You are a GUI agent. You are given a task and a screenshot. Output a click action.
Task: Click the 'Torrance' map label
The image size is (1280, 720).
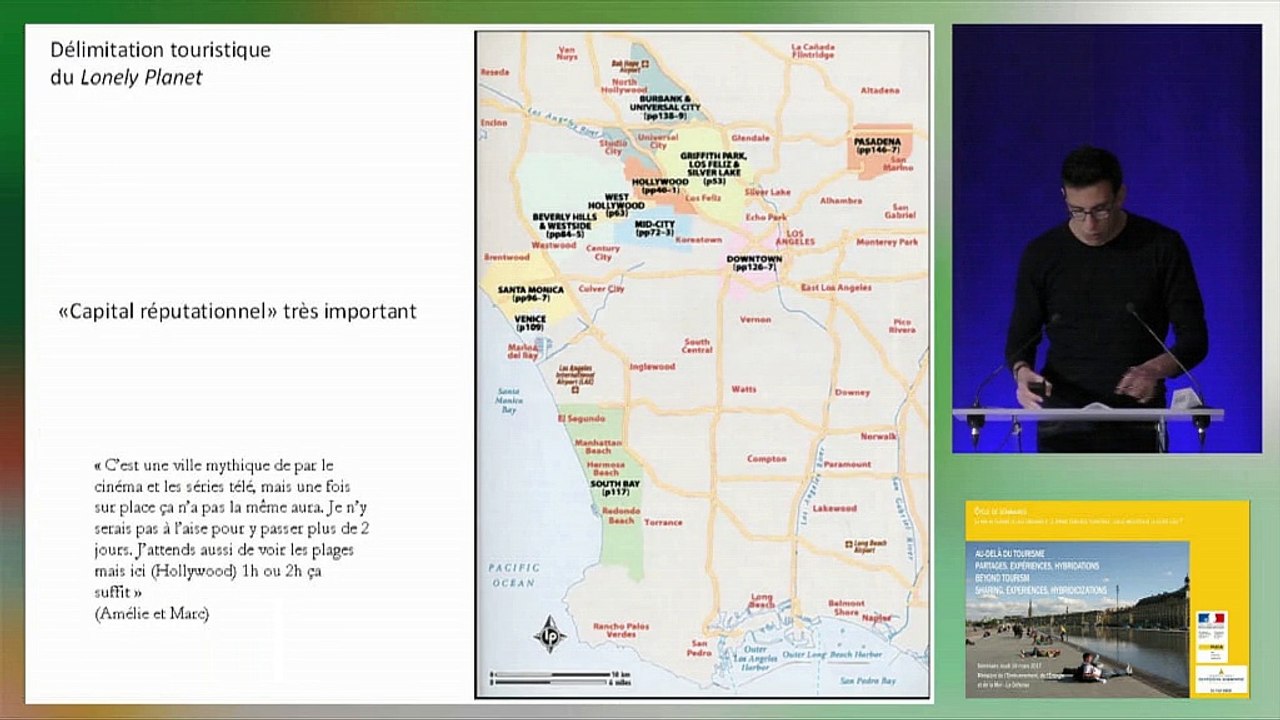[x=663, y=522]
